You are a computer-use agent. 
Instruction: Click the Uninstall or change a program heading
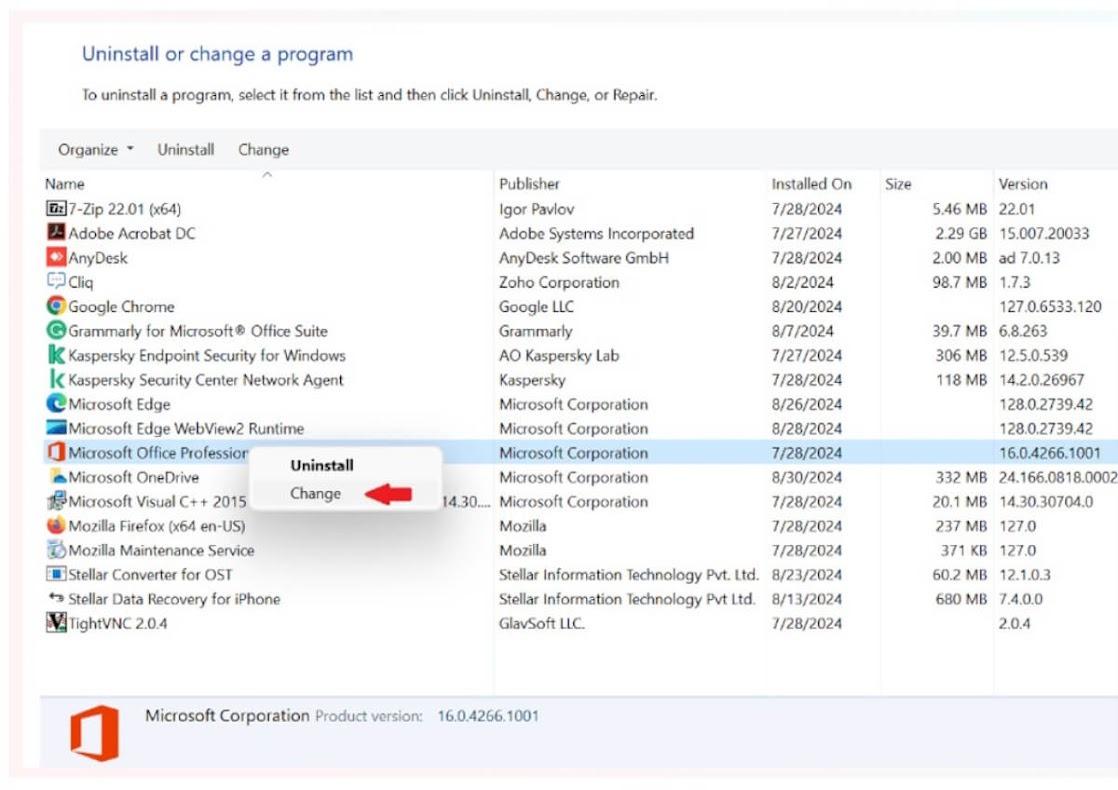click(217, 54)
